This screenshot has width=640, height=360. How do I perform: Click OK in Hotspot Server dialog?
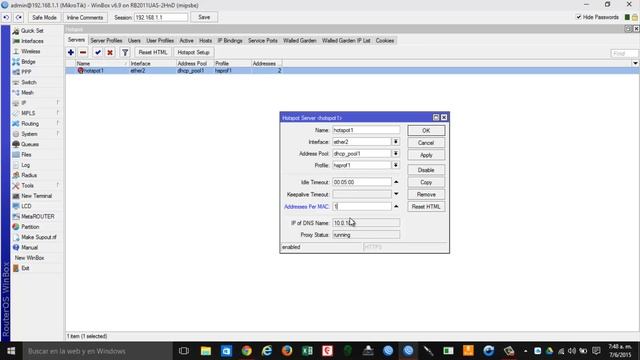point(426,131)
